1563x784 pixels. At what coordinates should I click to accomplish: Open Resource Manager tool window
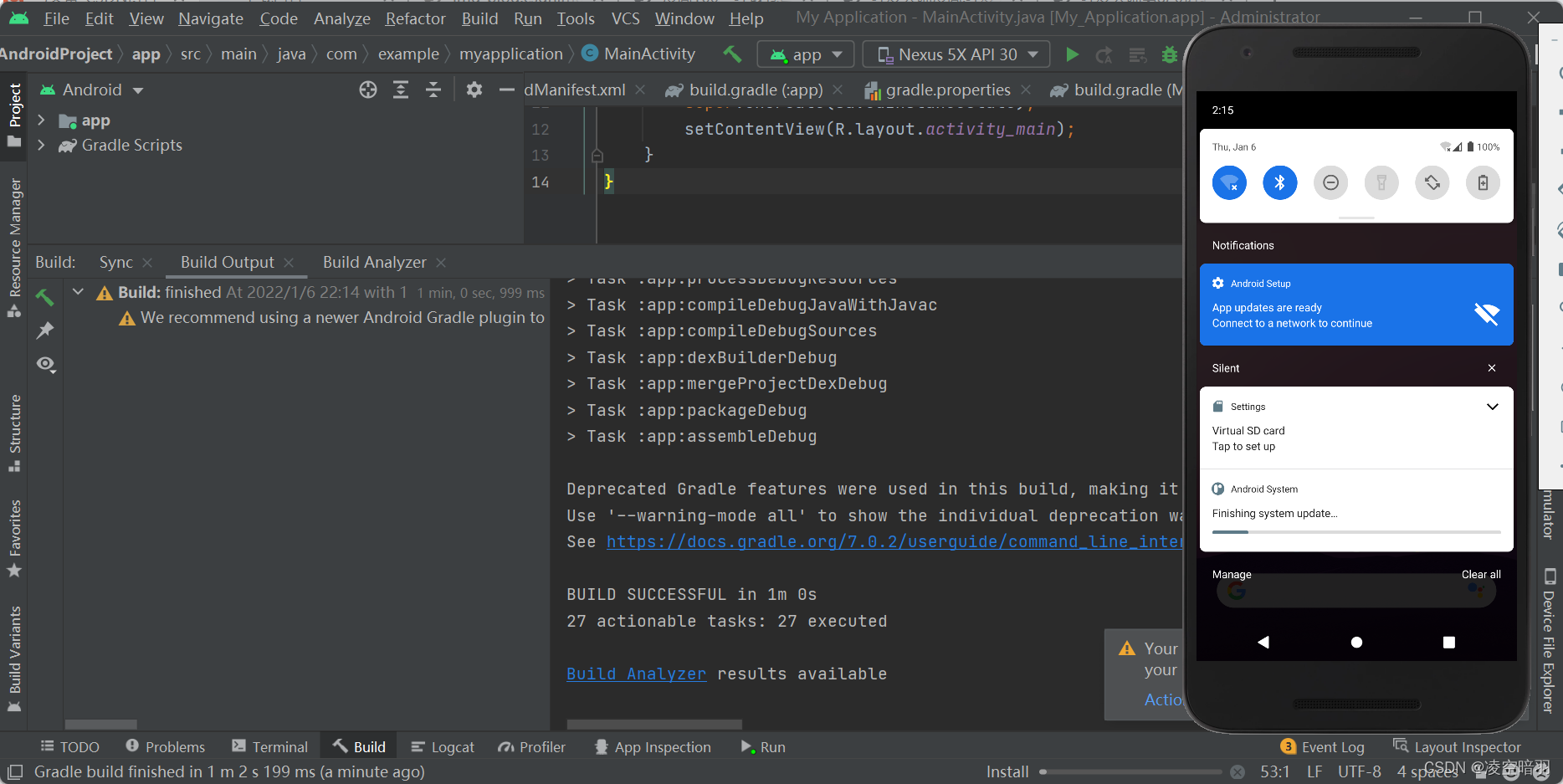(14, 248)
